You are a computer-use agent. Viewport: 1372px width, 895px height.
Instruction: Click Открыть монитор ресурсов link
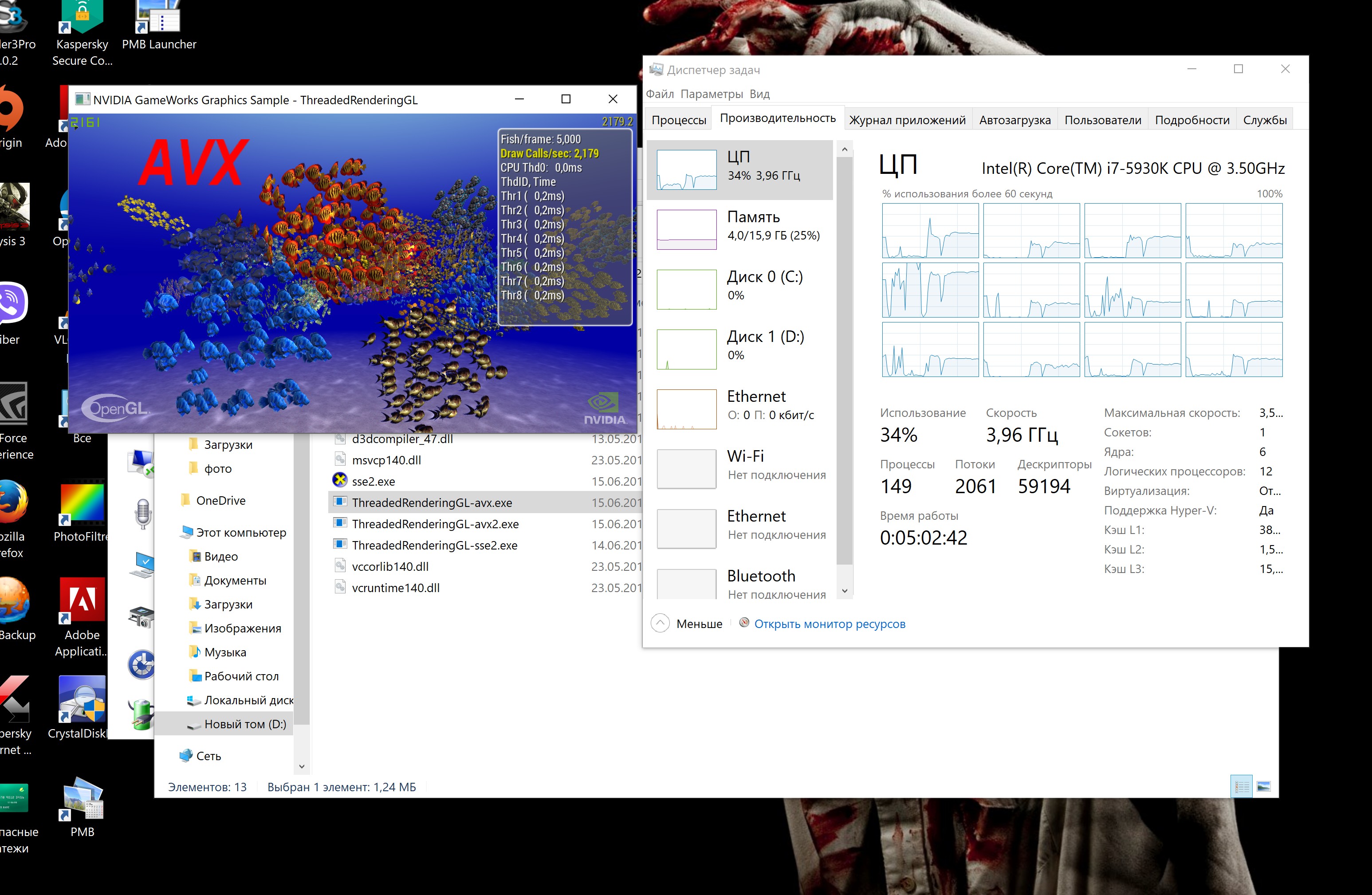click(829, 624)
